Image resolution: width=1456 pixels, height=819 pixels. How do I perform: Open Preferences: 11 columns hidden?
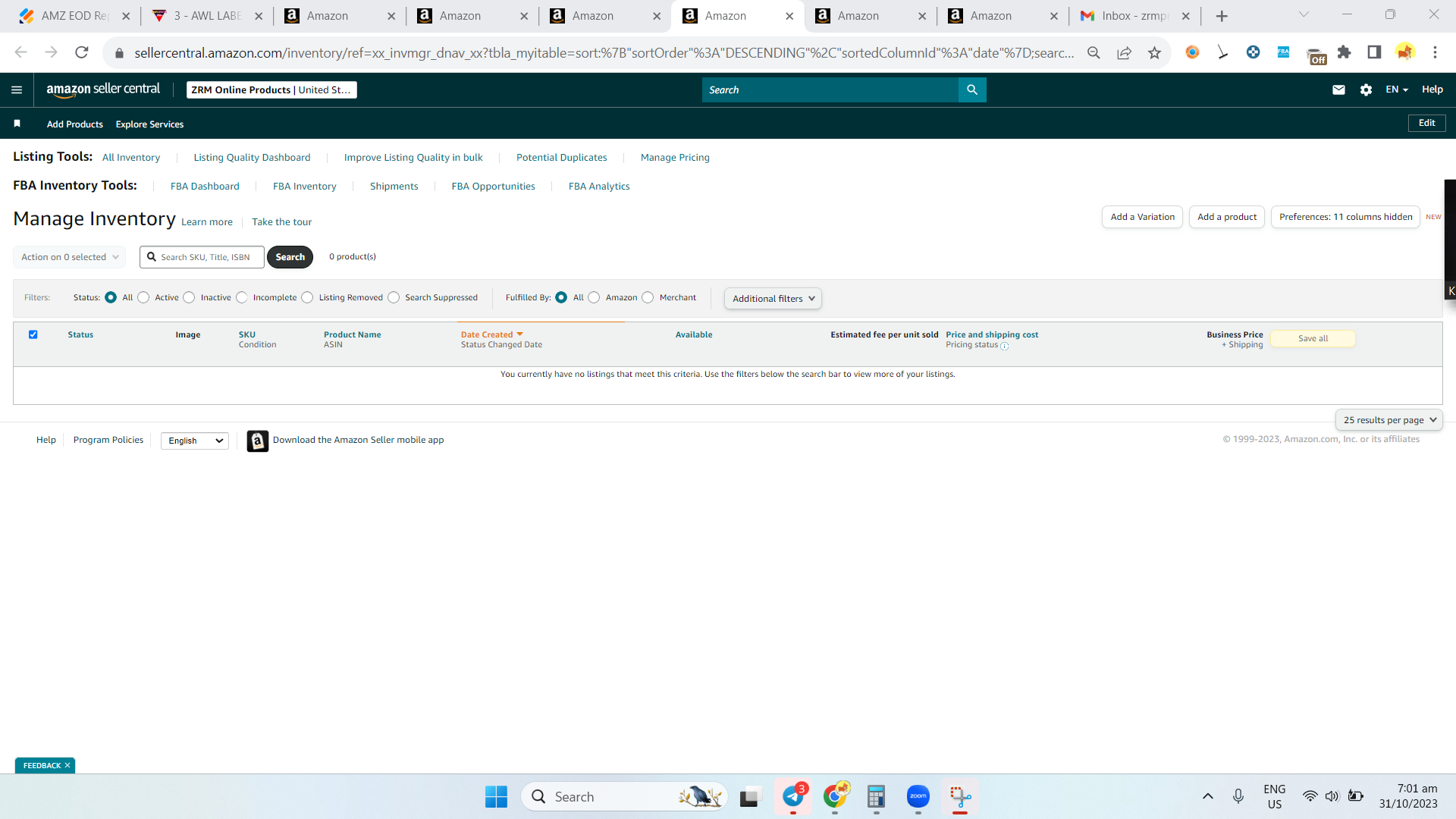[x=1345, y=217]
